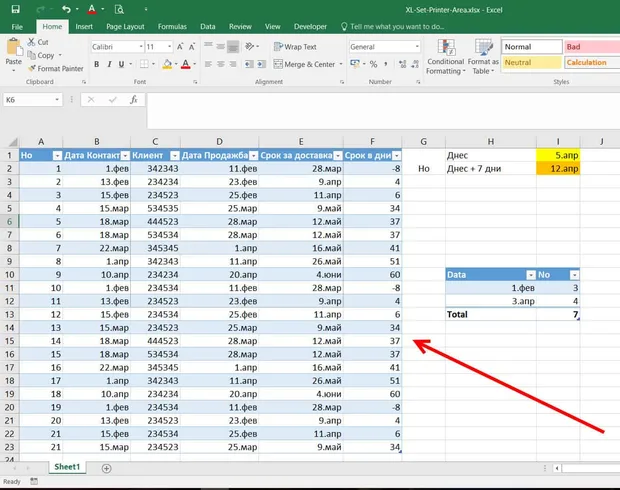This screenshot has width=620, height=490.
Task: Open the font size 11 dropdown
Action: (169, 47)
